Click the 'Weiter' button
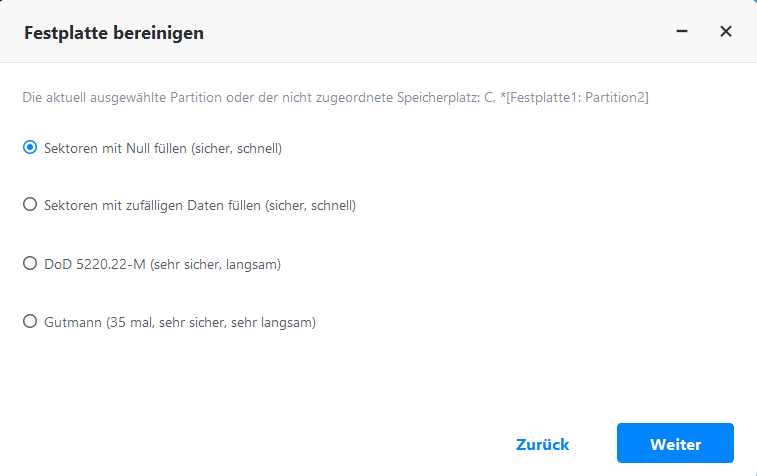 [x=675, y=444]
